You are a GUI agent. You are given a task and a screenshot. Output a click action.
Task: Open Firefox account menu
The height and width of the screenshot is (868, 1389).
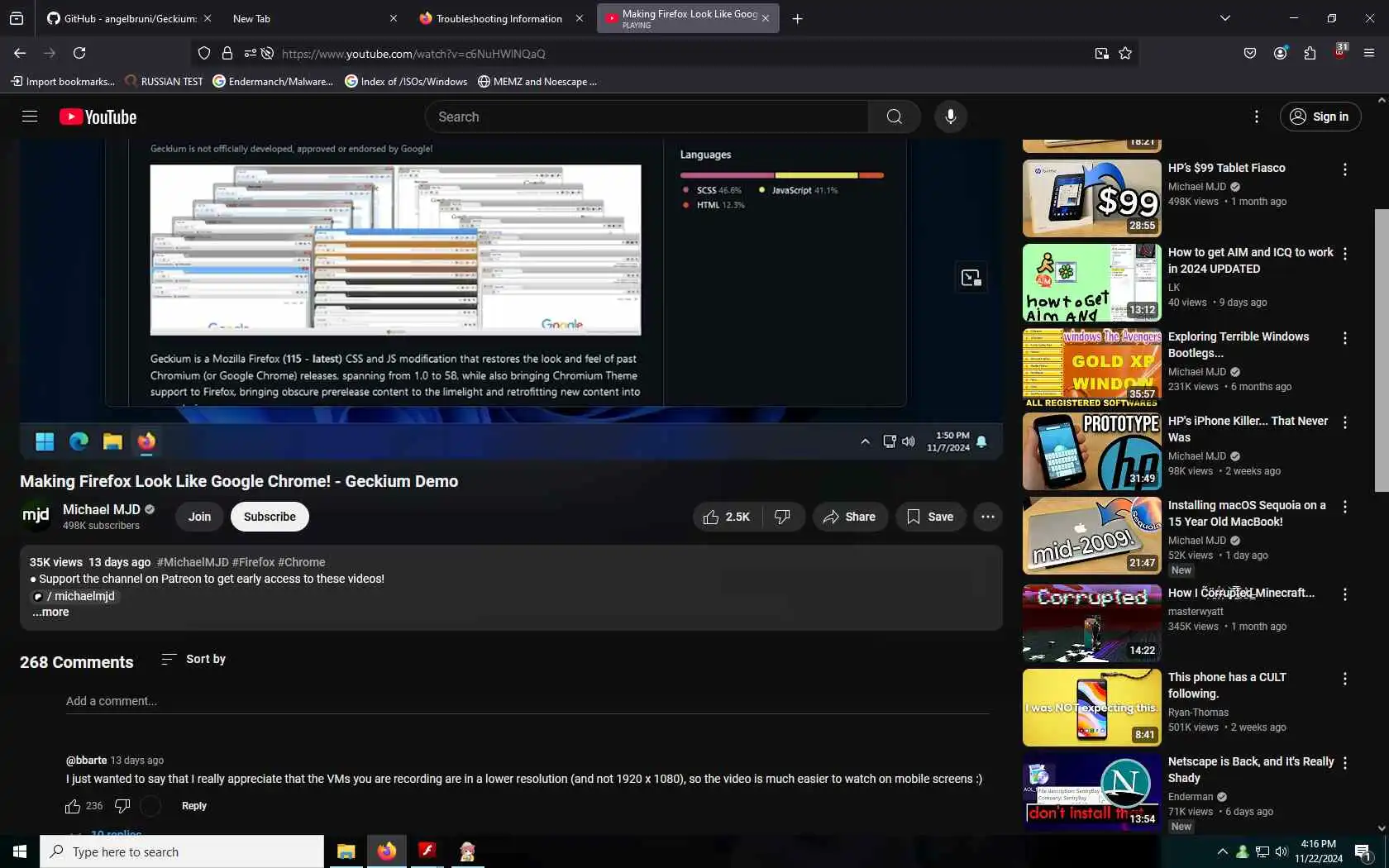tap(1281, 53)
